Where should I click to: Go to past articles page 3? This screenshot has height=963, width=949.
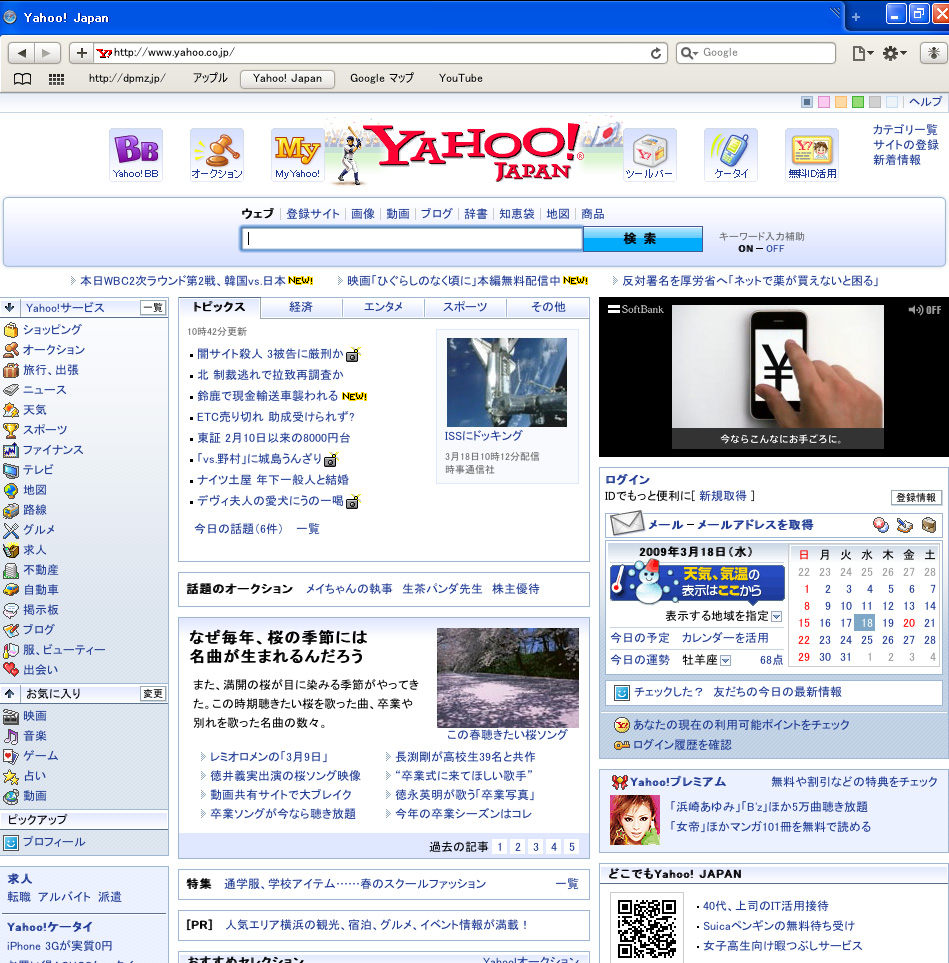(536, 847)
